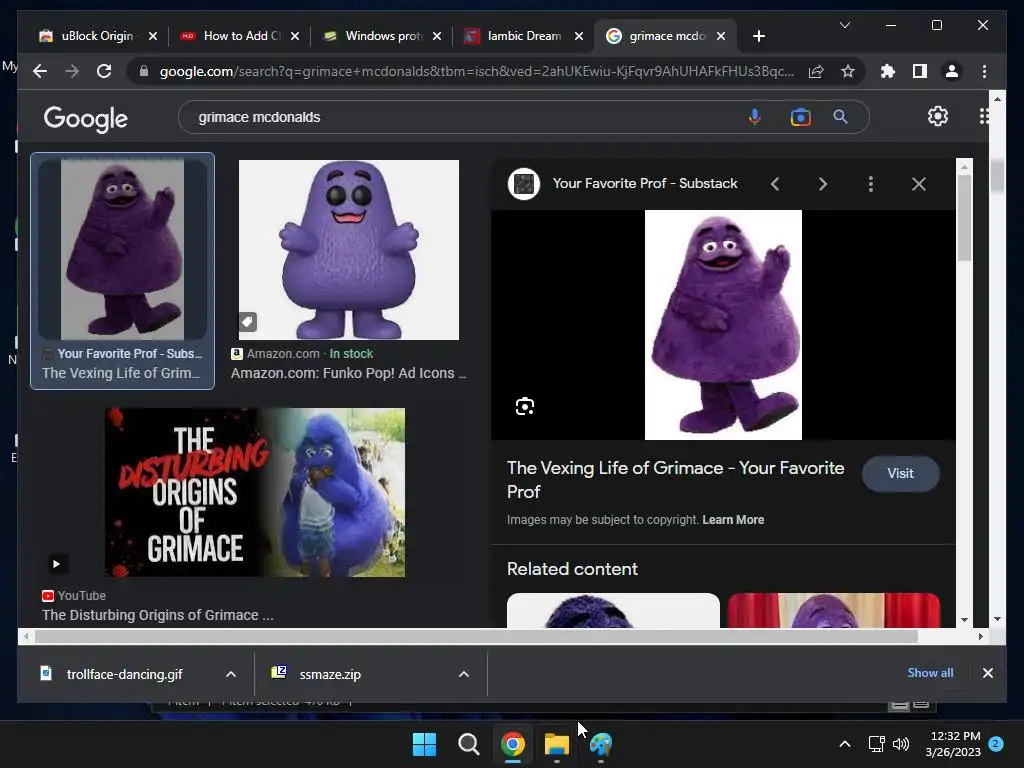Open the tab search dropdown arrow
The image size is (1024, 768).
(x=844, y=25)
